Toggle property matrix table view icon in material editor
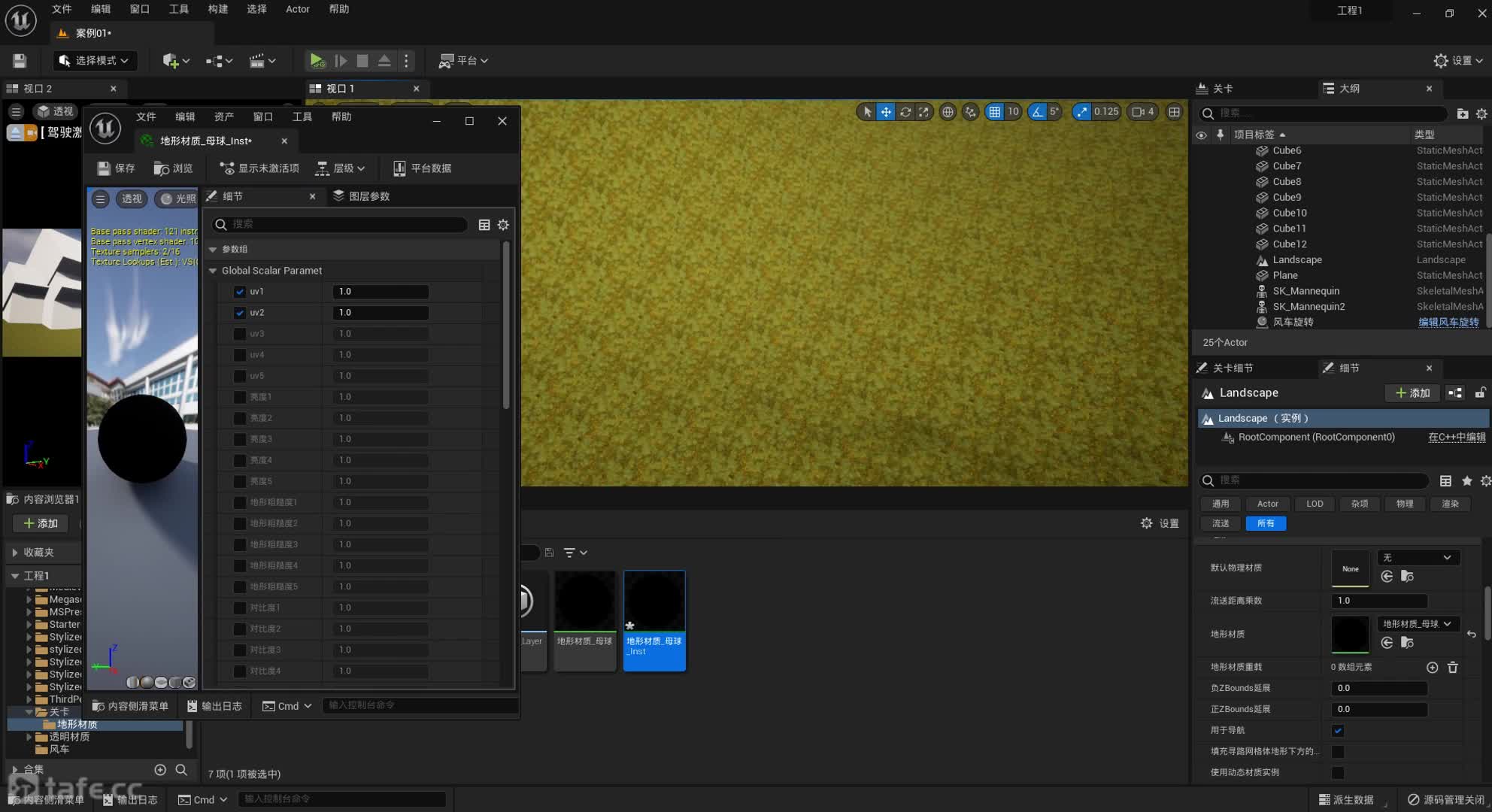 484,225
